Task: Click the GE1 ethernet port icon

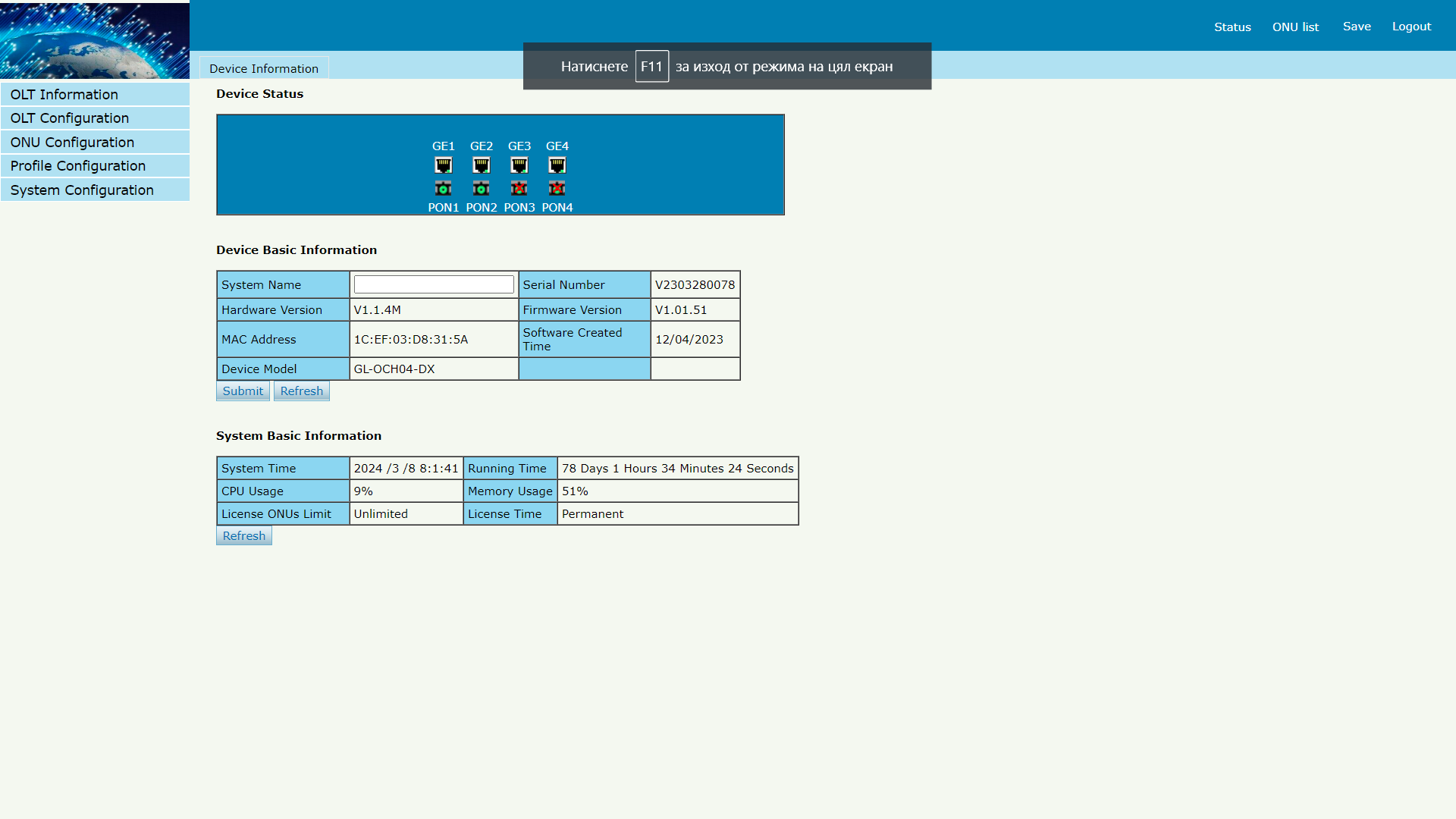Action: coord(444,165)
